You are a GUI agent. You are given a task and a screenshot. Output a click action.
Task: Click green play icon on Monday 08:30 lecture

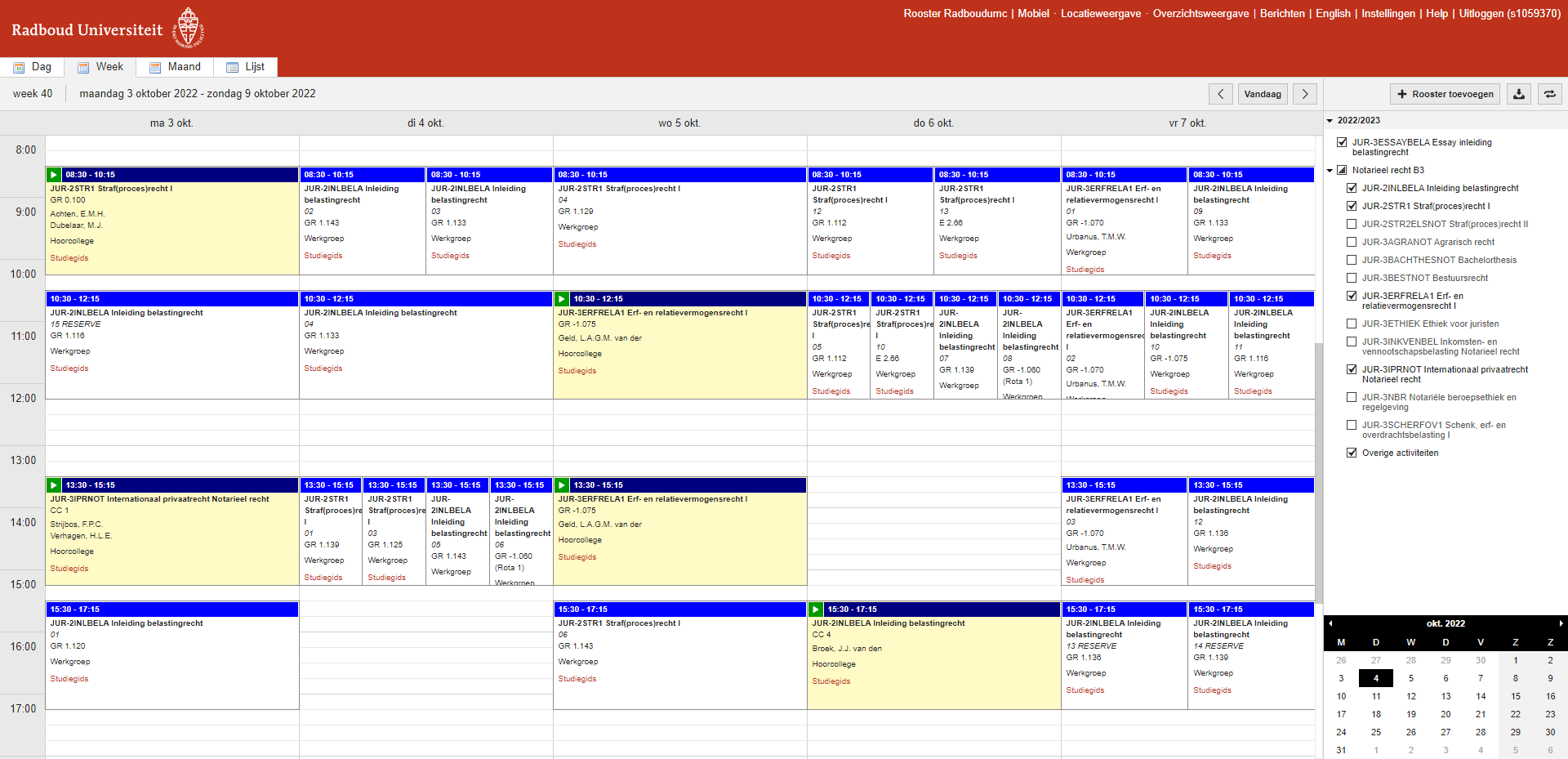54,175
